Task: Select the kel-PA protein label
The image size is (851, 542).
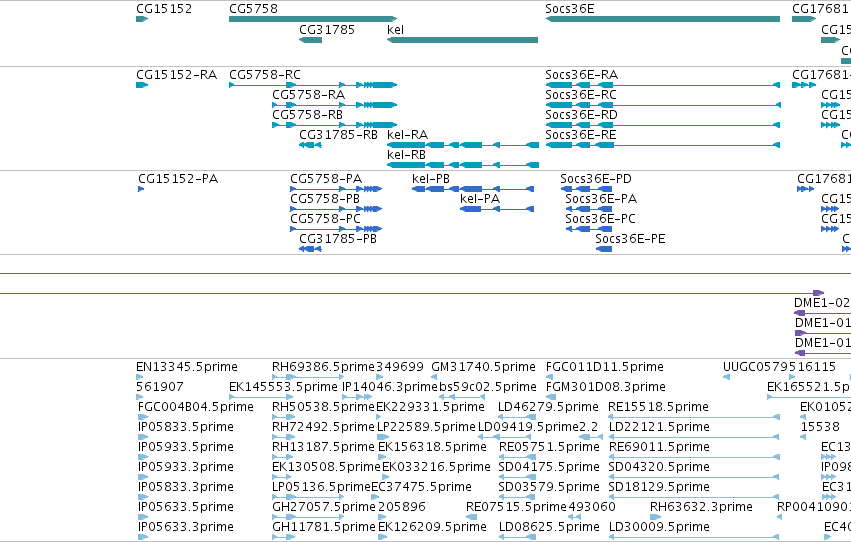Action: (x=480, y=199)
